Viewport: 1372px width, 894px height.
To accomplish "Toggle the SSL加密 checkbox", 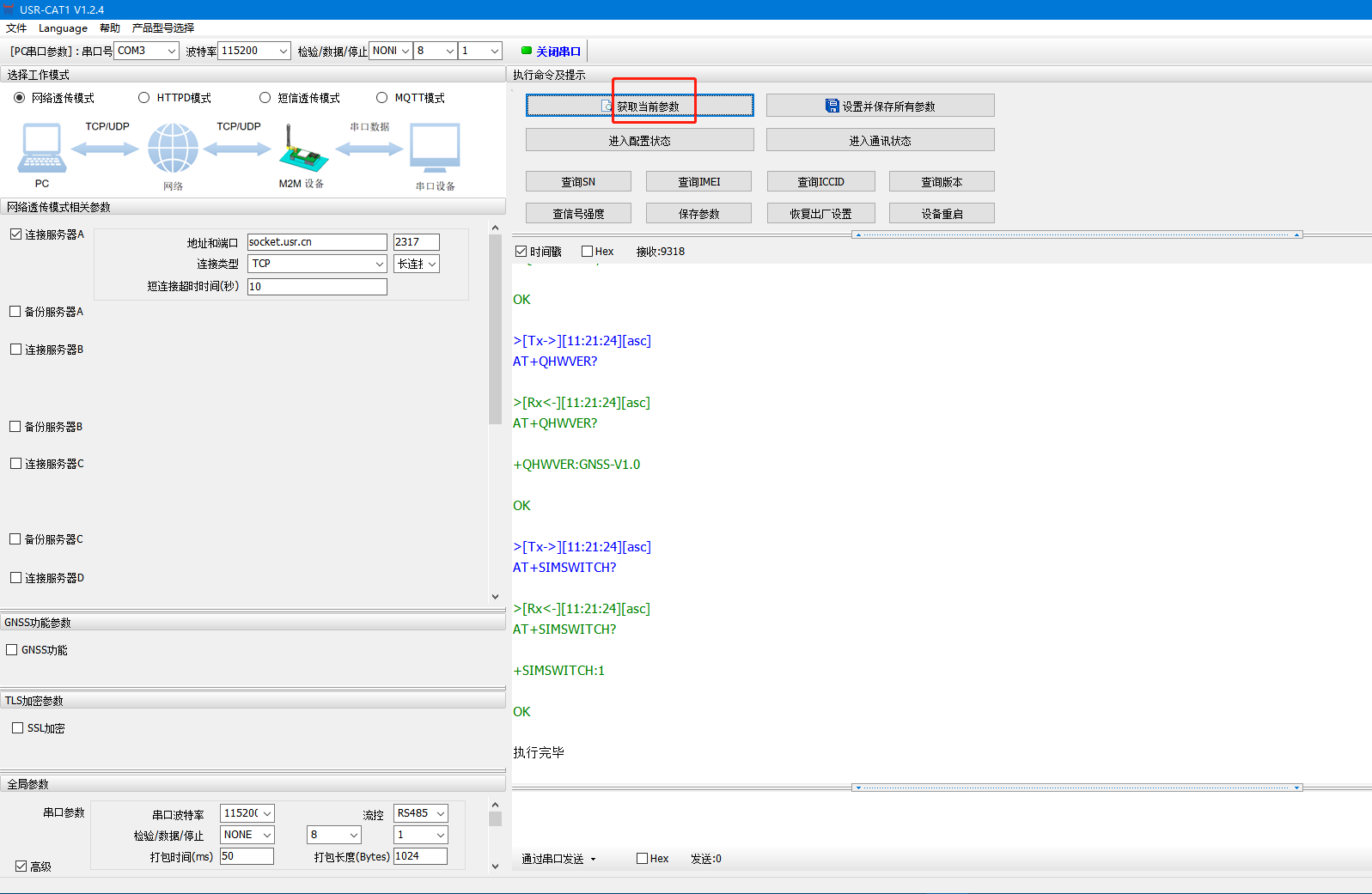I will pos(18,728).
